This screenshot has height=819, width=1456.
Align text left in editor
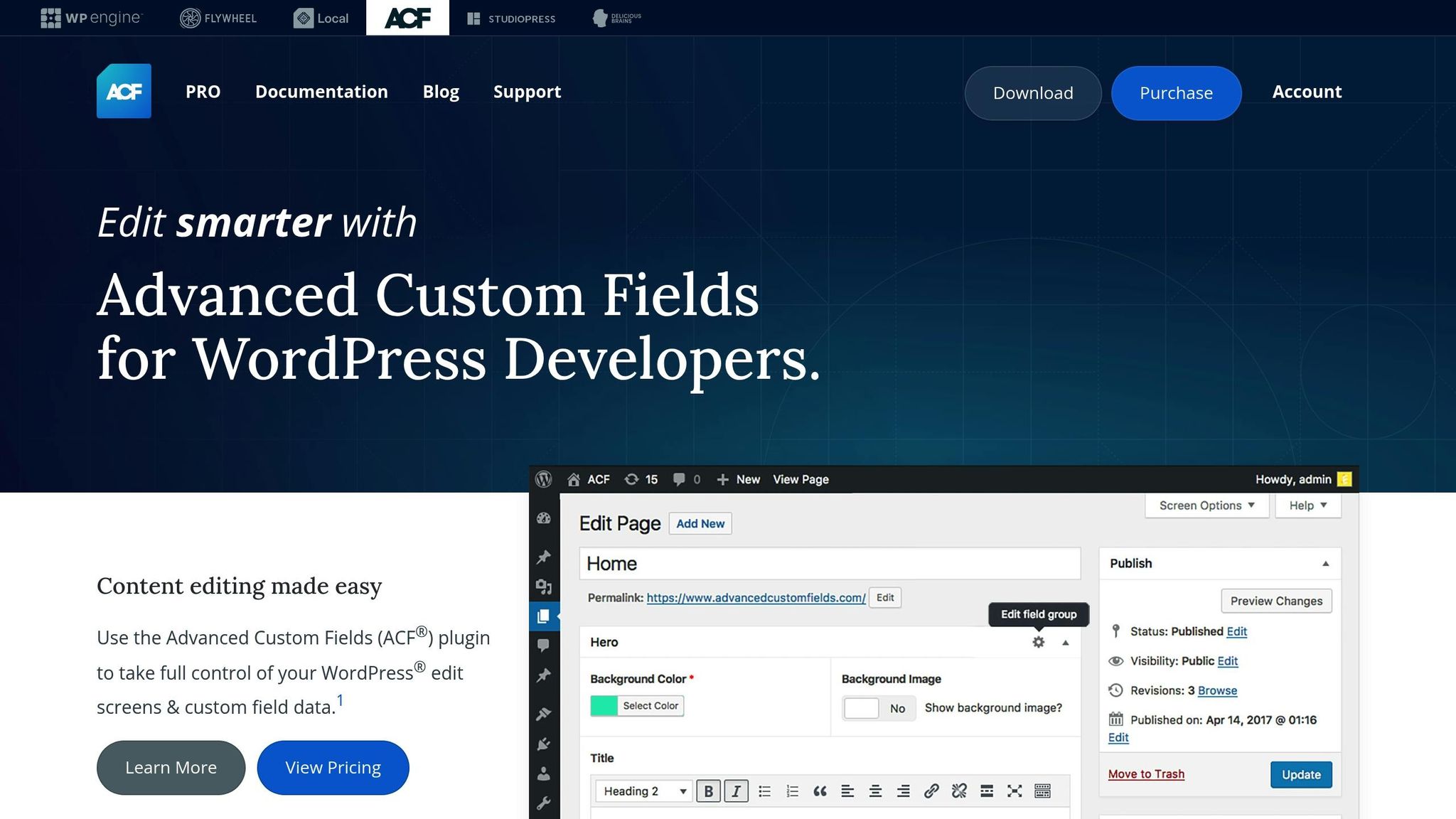point(847,791)
